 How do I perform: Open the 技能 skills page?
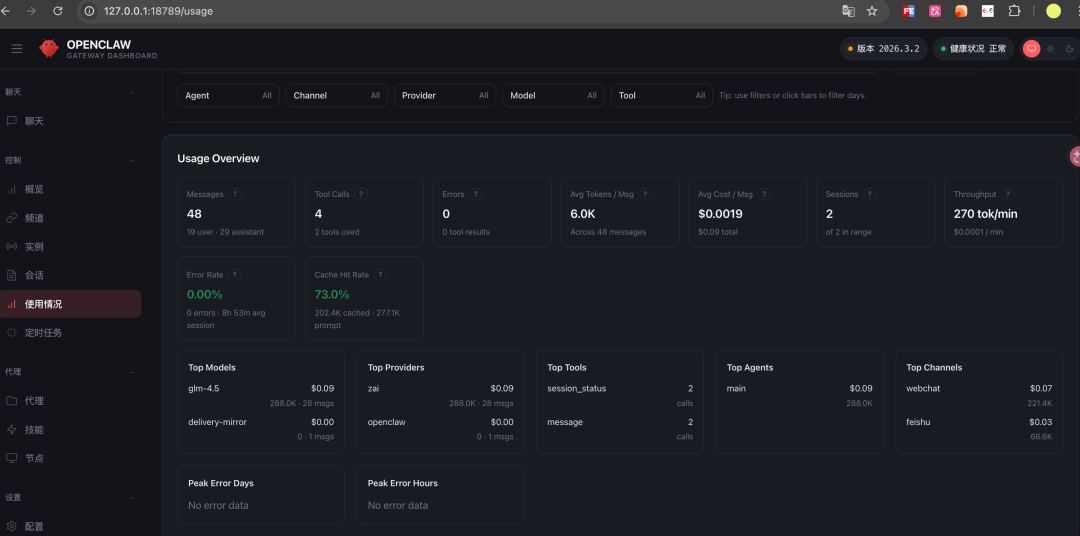coord(71,429)
